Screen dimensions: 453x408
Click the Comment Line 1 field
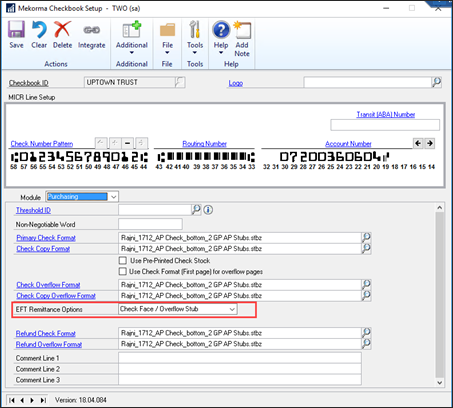pyautogui.click(x=240, y=358)
